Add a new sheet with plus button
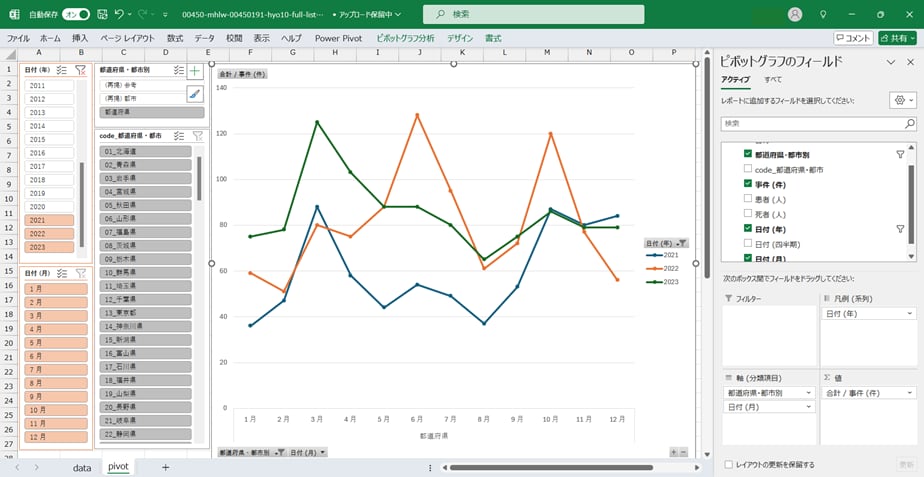924x477 pixels. pos(166,468)
